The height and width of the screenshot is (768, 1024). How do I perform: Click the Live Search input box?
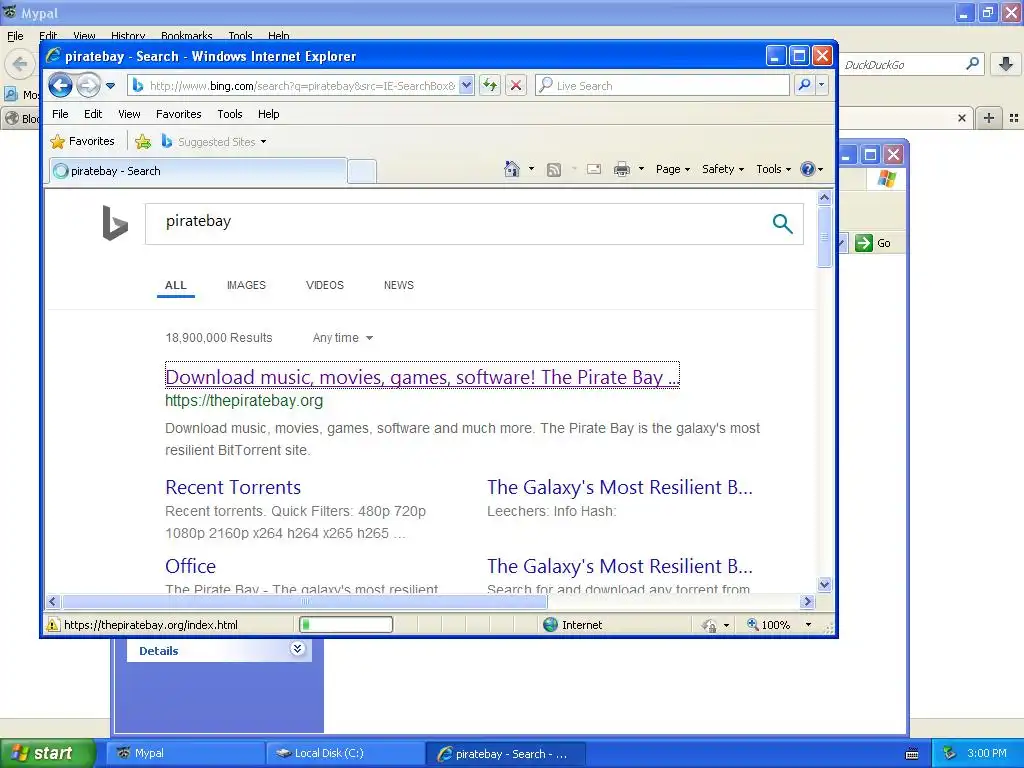[x=662, y=86]
